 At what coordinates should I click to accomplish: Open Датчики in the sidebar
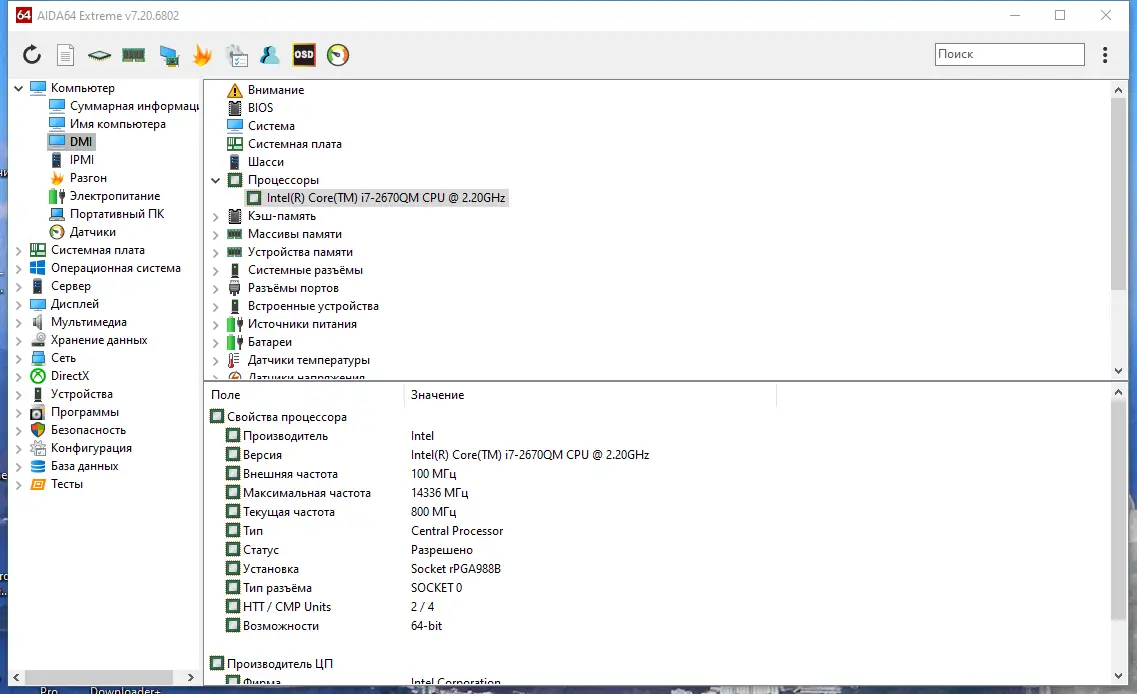pyautogui.click(x=93, y=232)
